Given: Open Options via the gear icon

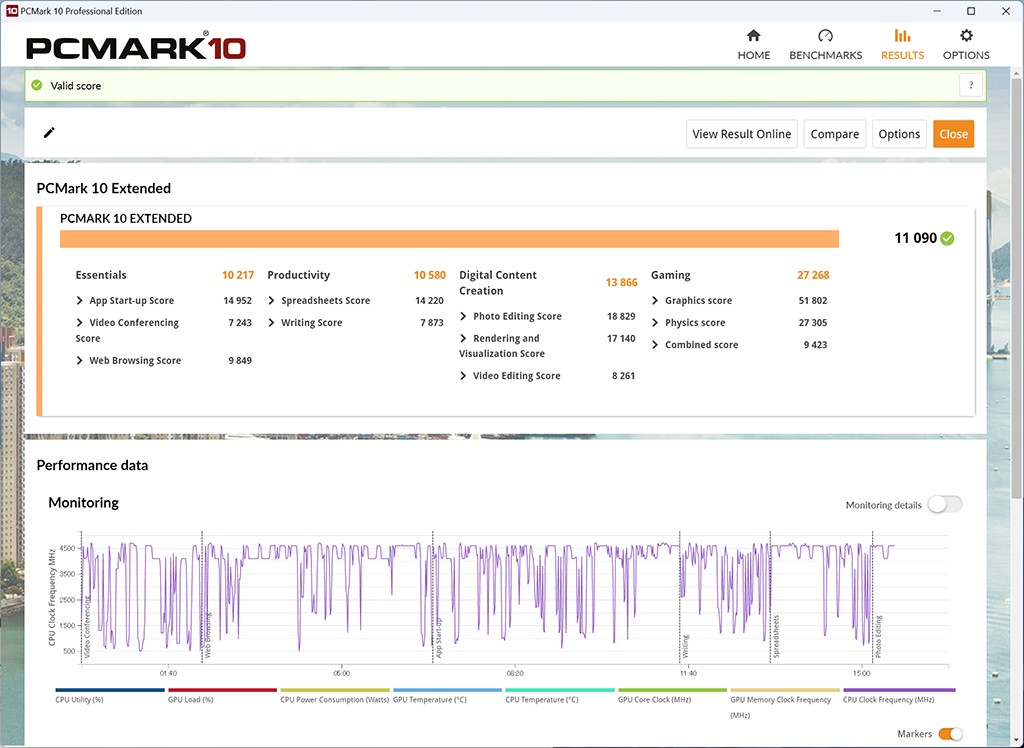Looking at the screenshot, I should pyautogui.click(x=966, y=36).
